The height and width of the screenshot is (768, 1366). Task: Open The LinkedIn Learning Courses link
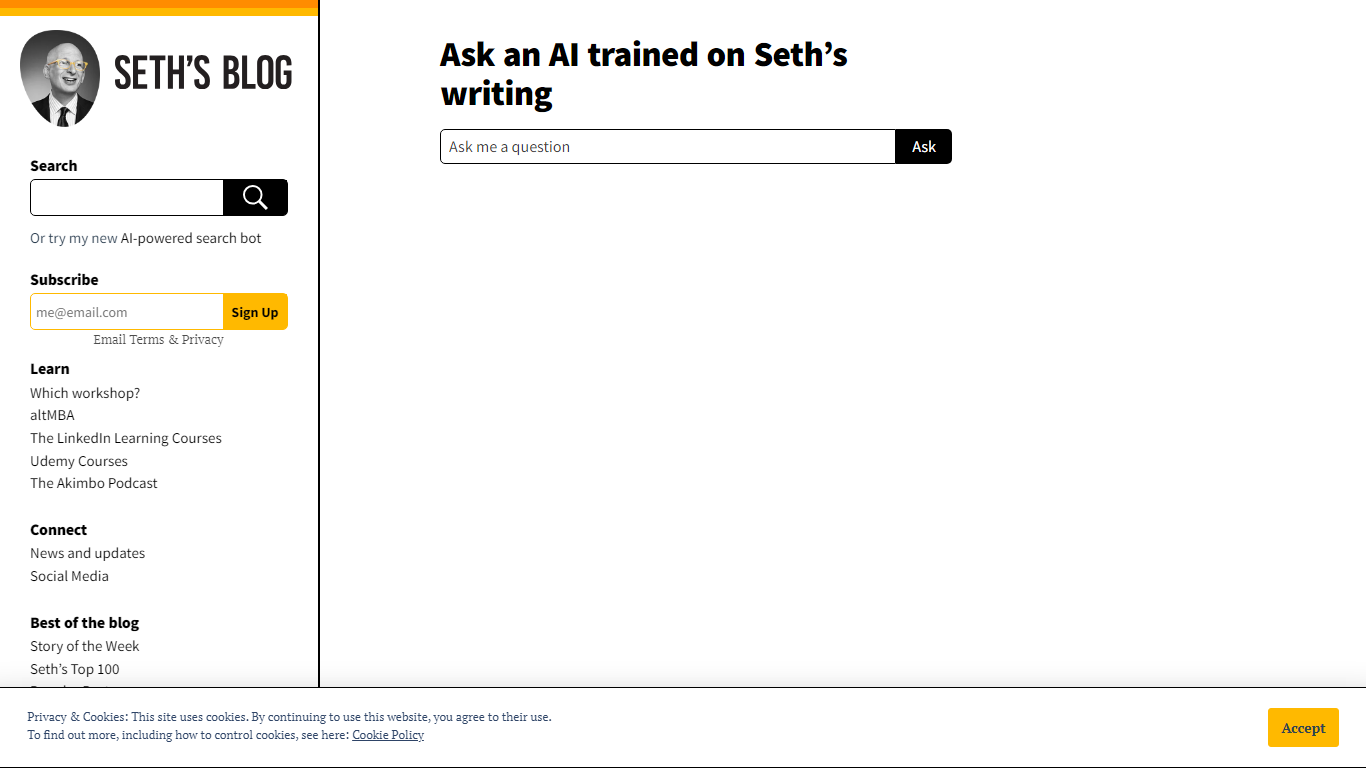tap(126, 438)
